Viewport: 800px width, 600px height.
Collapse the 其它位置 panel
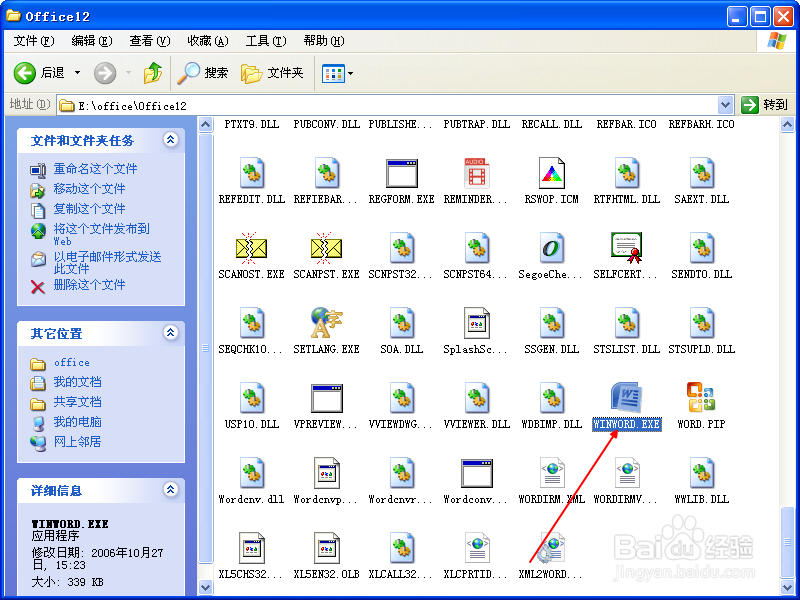pyautogui.click(x=170, y=333)
